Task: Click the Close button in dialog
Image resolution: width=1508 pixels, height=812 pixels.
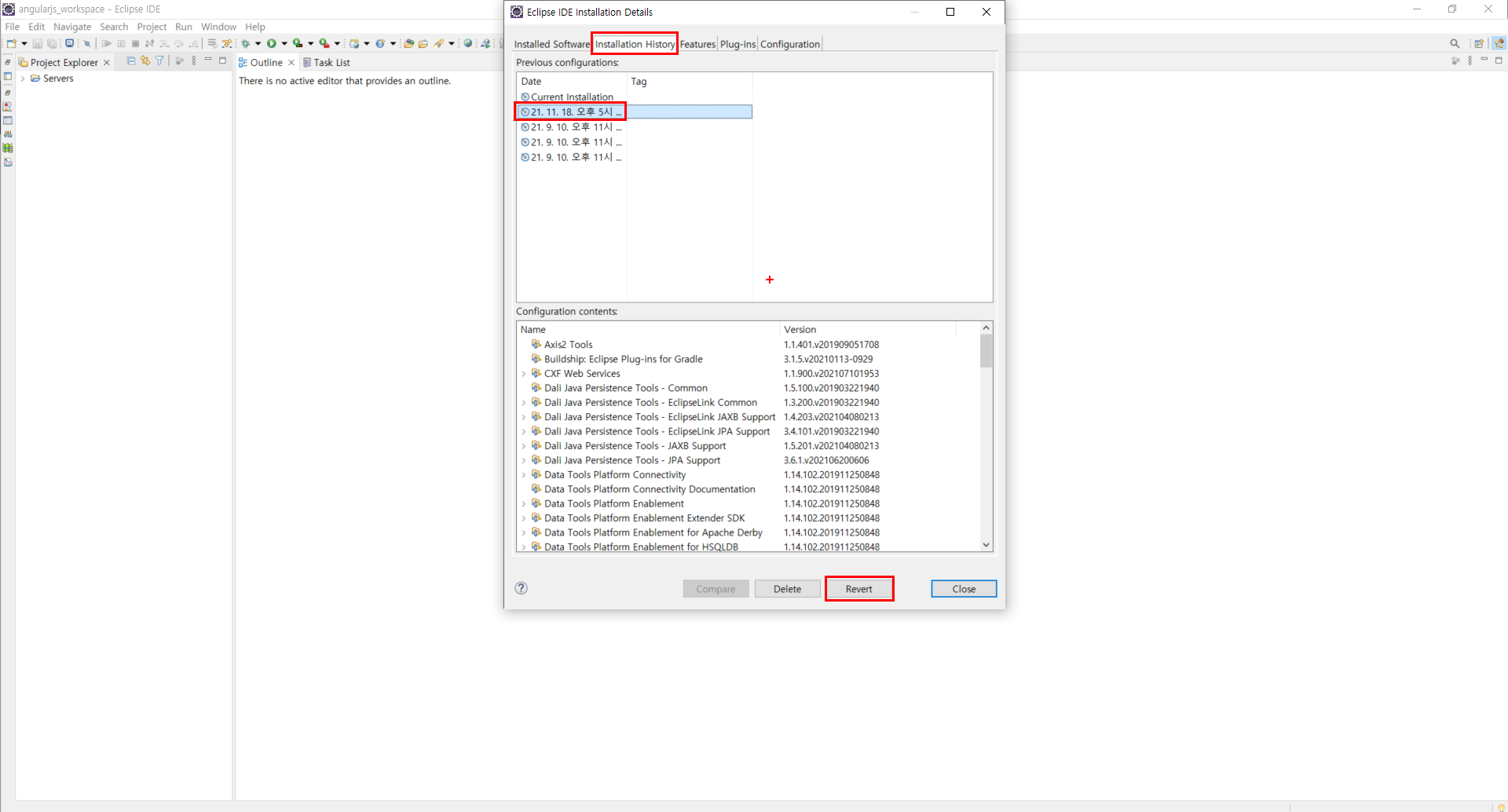Action: [x=964, y=589]
